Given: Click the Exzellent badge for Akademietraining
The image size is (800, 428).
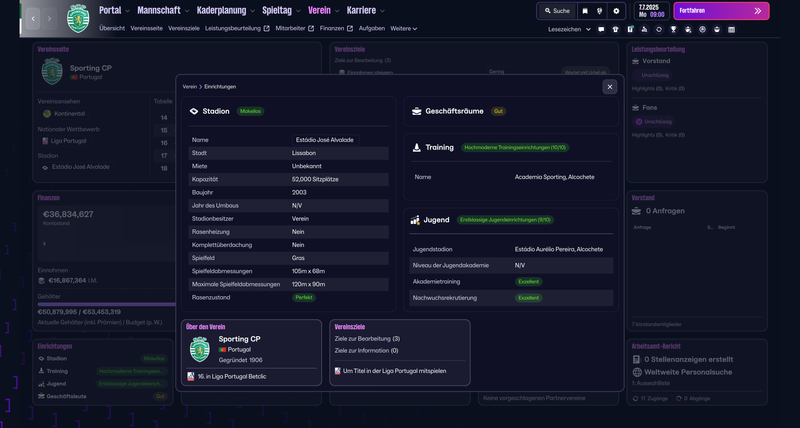Looking at the screenshot, I should click(529, 282).
